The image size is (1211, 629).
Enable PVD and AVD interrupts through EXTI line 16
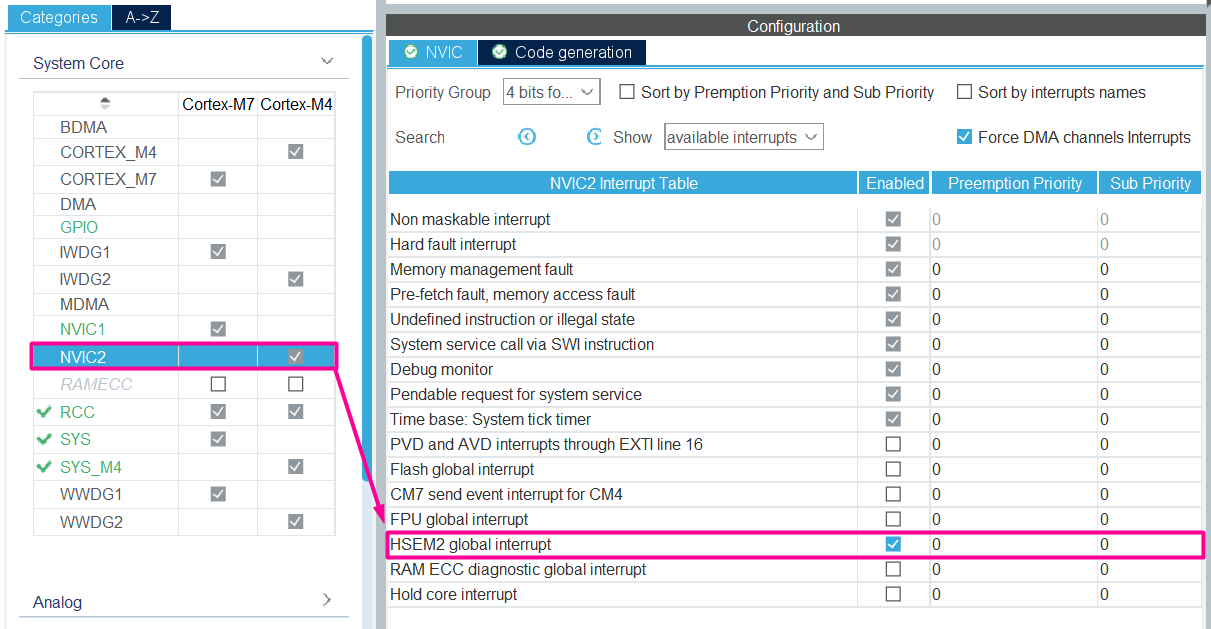click(892, 444)
